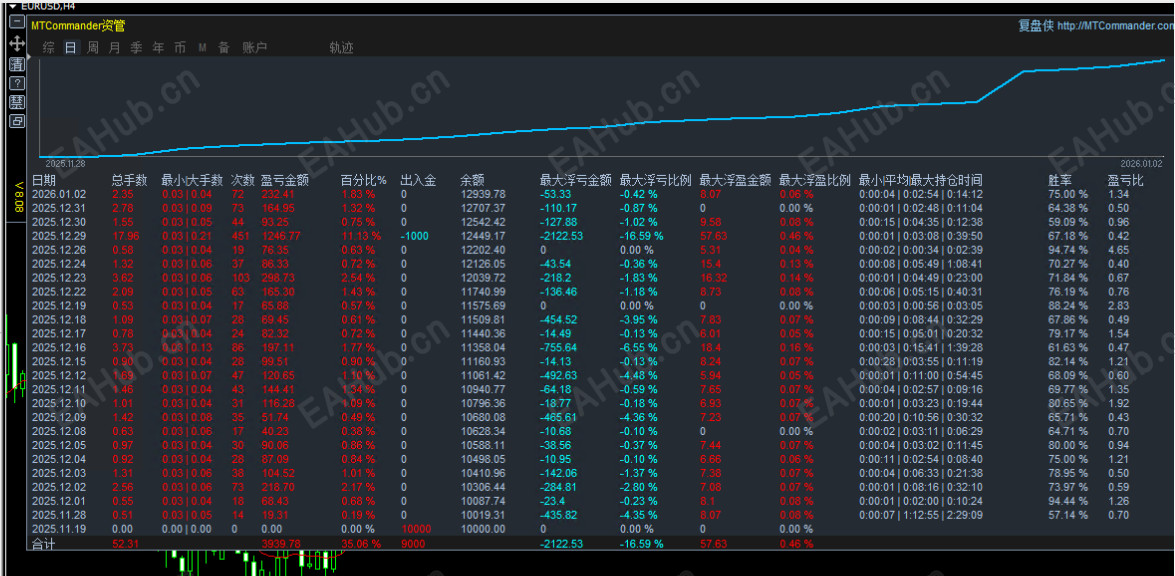Click the minus collapse icon above the sidebar
The width and height of the screenshot is (1175, 576).
point(15,22)
